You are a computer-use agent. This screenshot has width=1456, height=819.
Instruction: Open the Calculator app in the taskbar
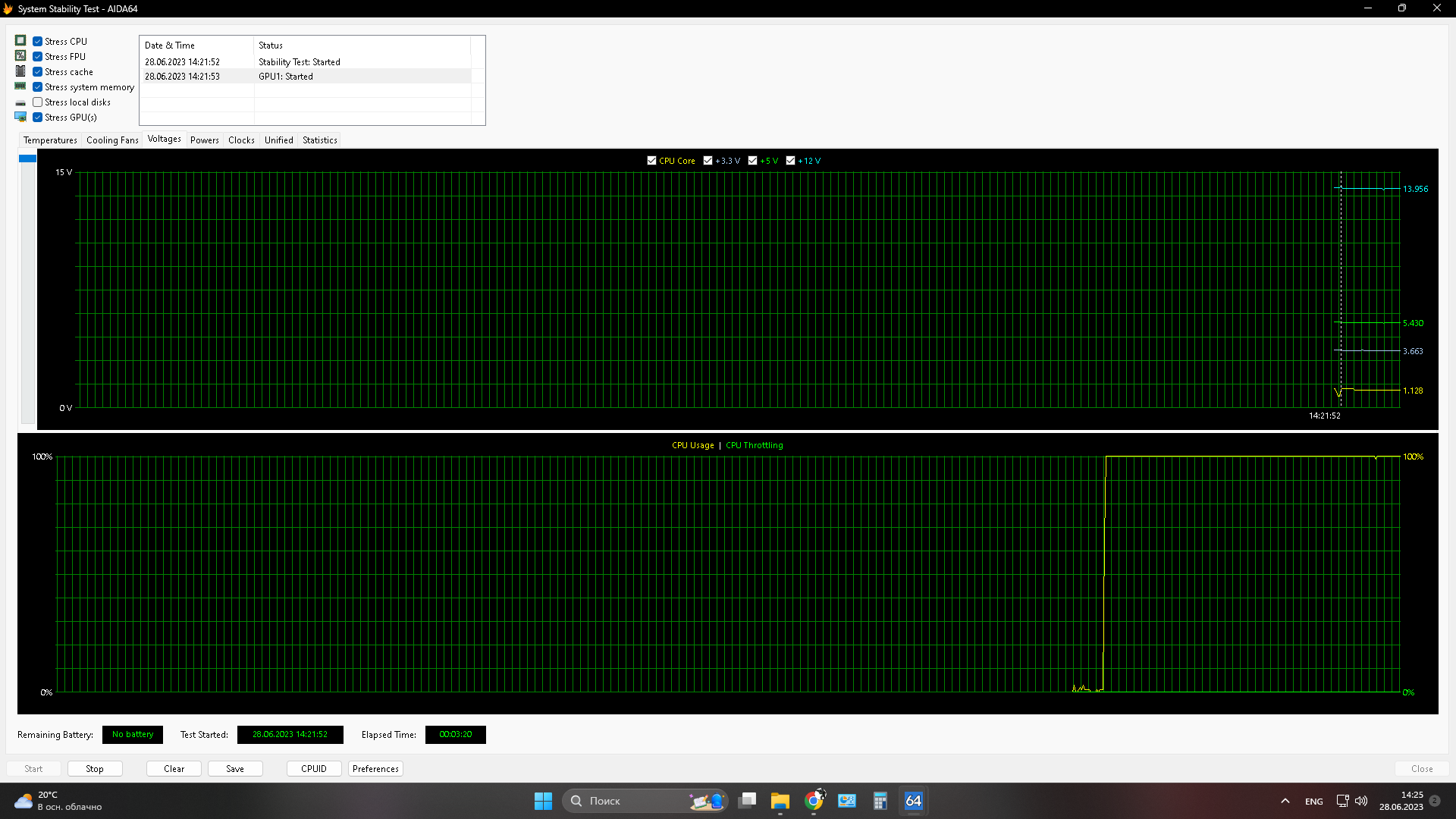[880, 801]
